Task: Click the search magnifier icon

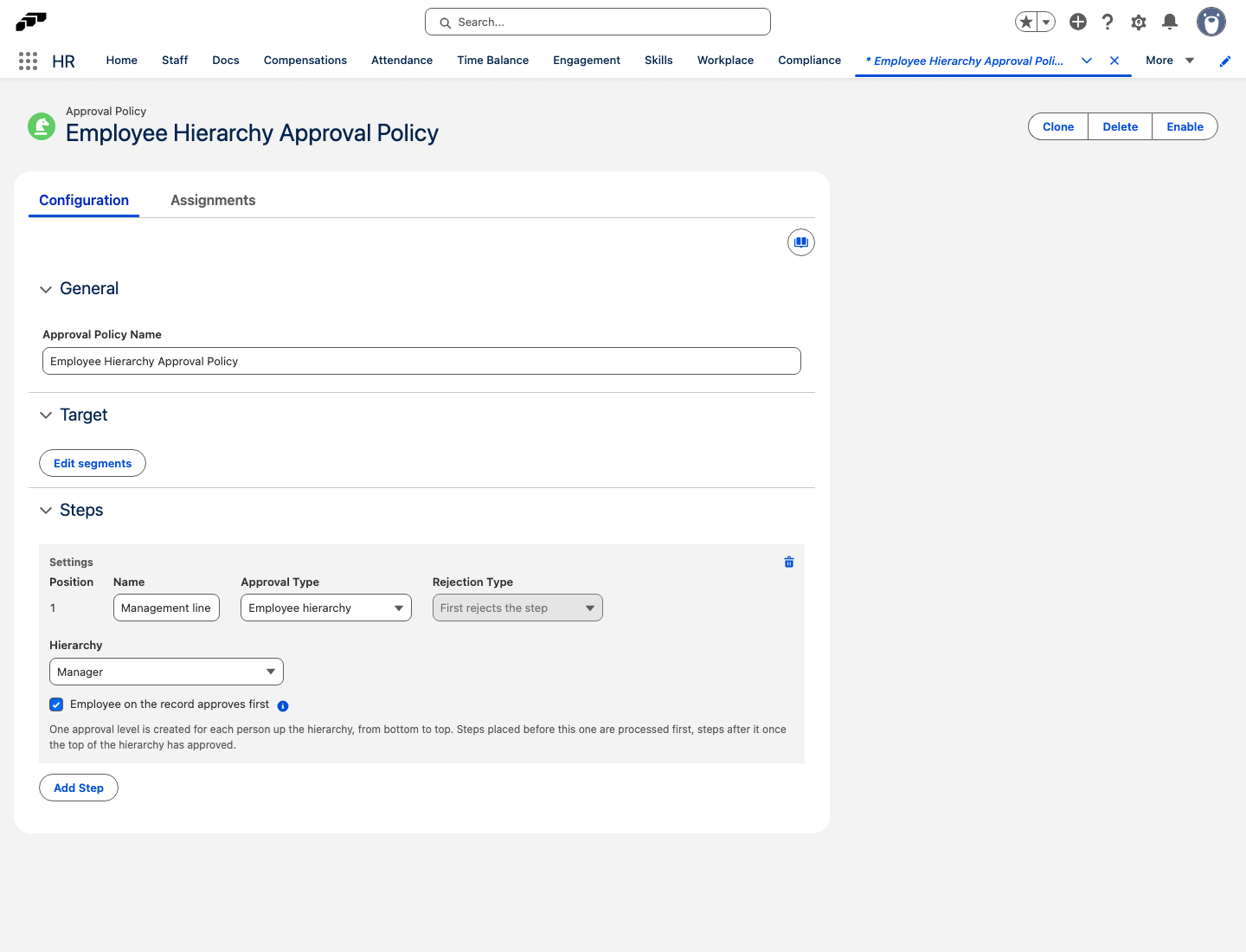Action: tap(446, 23)
